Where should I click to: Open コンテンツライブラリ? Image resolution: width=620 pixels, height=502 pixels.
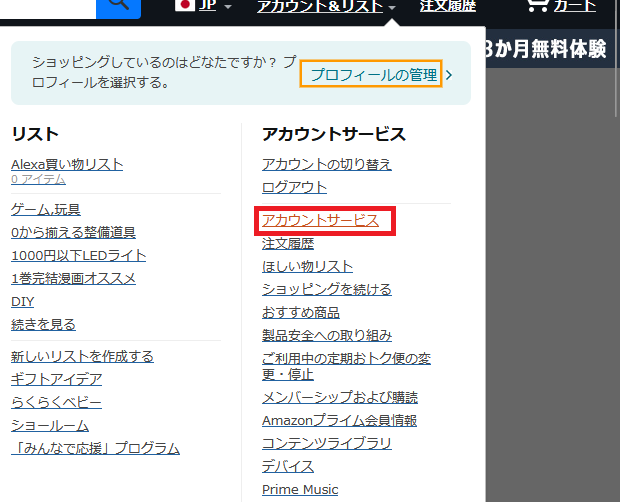327,443
